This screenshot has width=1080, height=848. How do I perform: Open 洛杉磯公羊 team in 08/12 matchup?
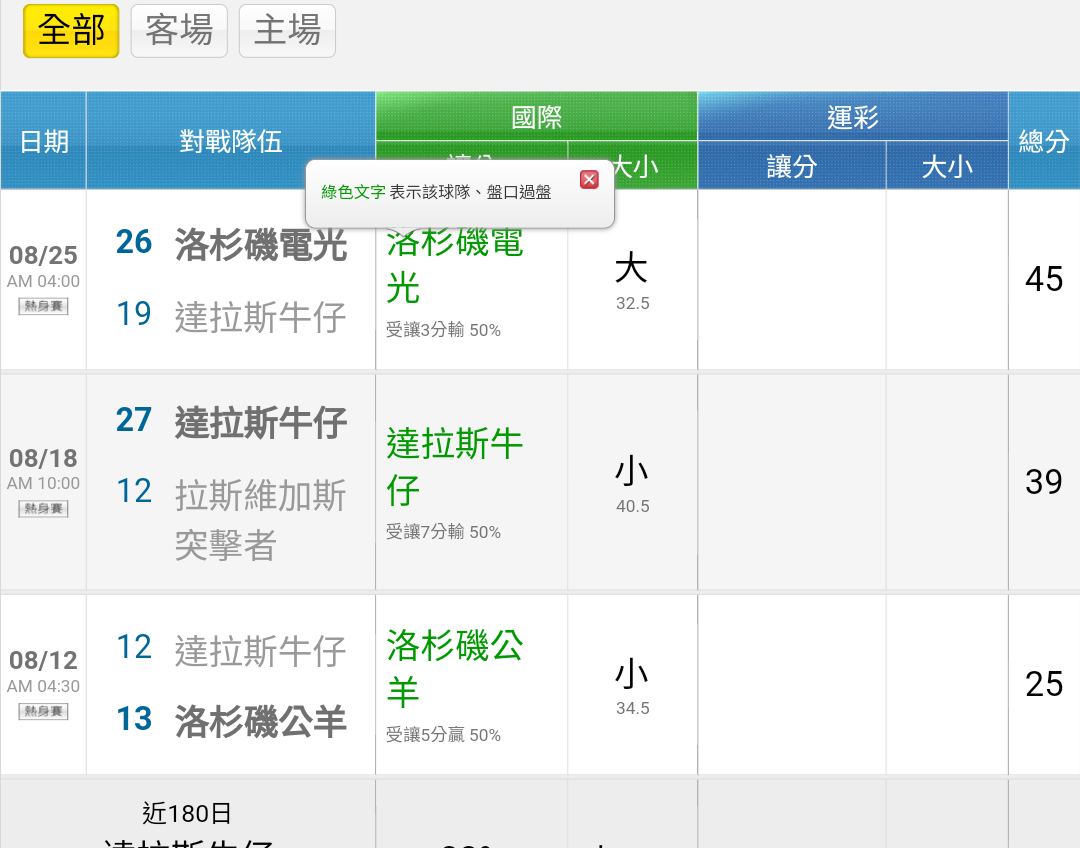tap(260, 721)
